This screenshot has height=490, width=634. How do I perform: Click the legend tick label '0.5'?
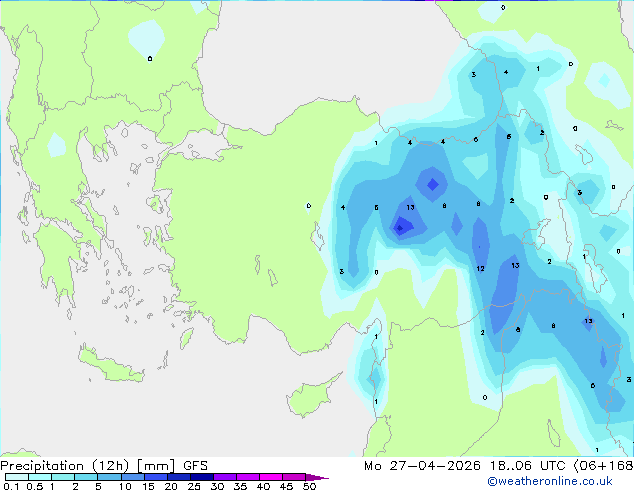point(34,486)
